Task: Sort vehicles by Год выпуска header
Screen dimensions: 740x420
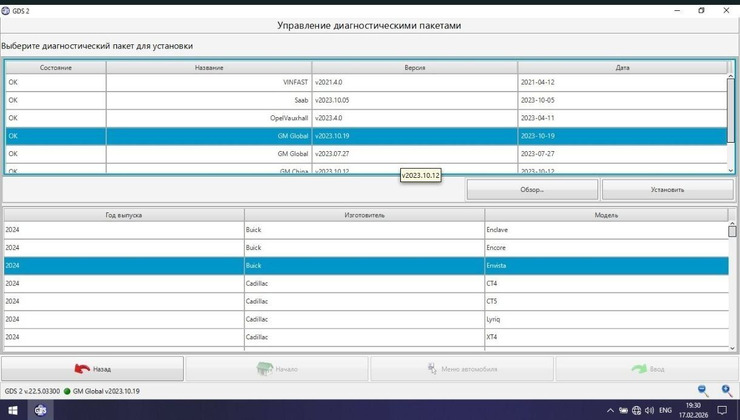Action: (x=124, y=215)
